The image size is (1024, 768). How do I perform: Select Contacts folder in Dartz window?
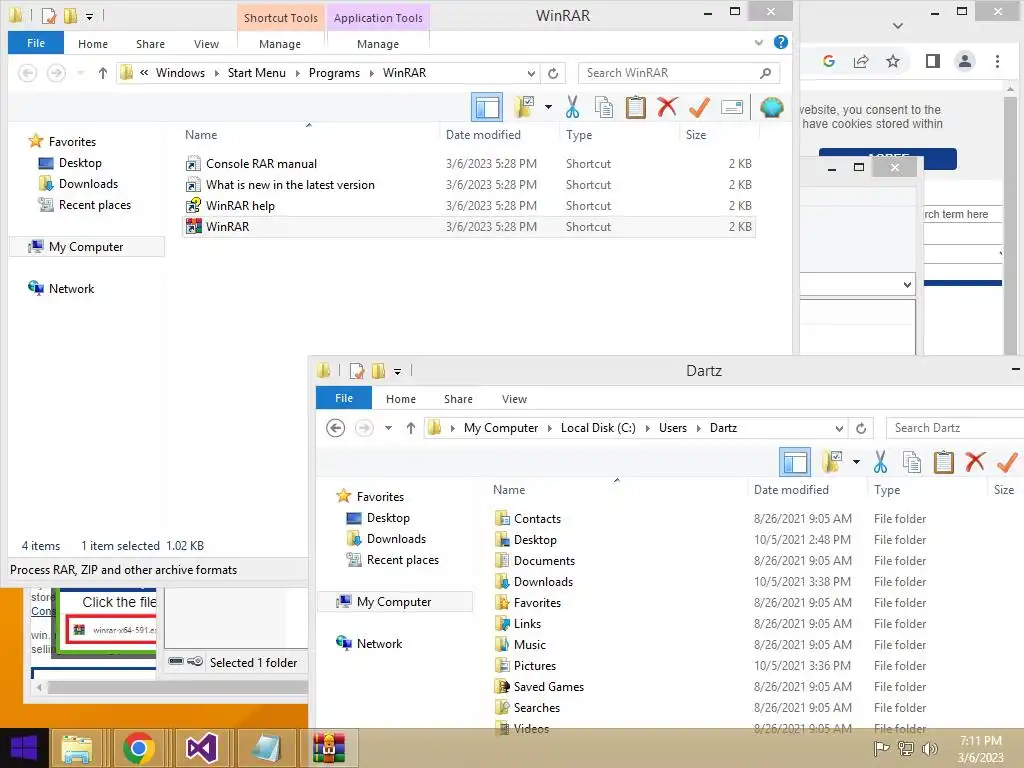tap(537, 519)
